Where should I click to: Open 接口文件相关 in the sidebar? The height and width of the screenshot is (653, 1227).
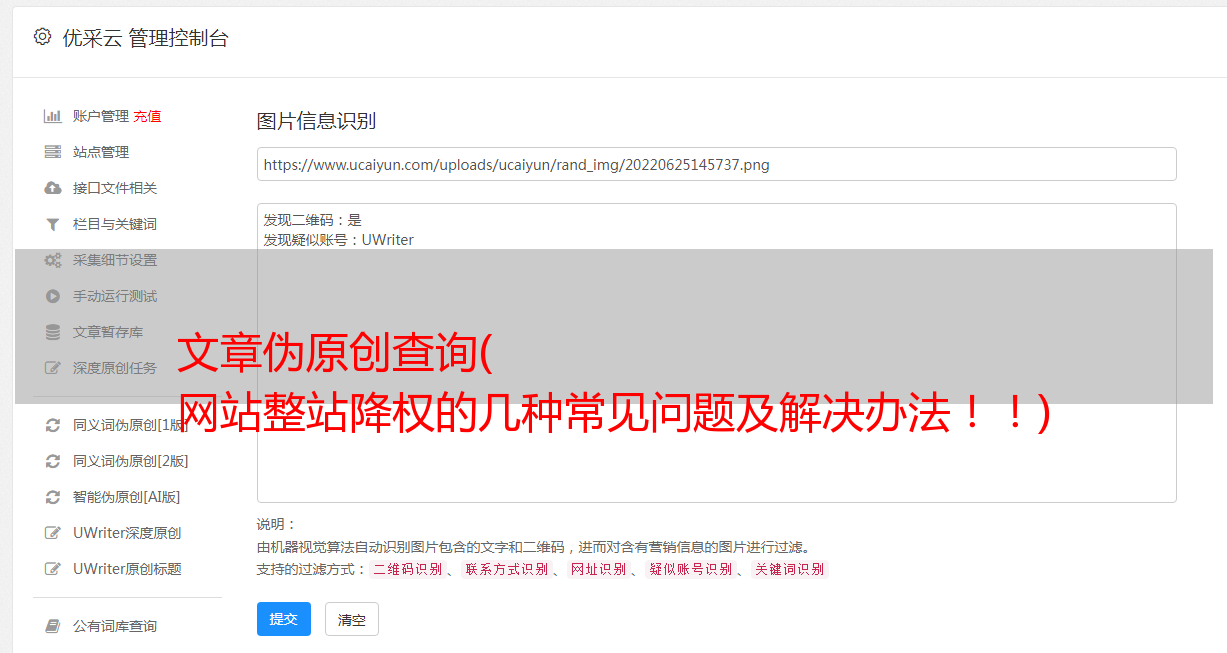tap(115, 188)
